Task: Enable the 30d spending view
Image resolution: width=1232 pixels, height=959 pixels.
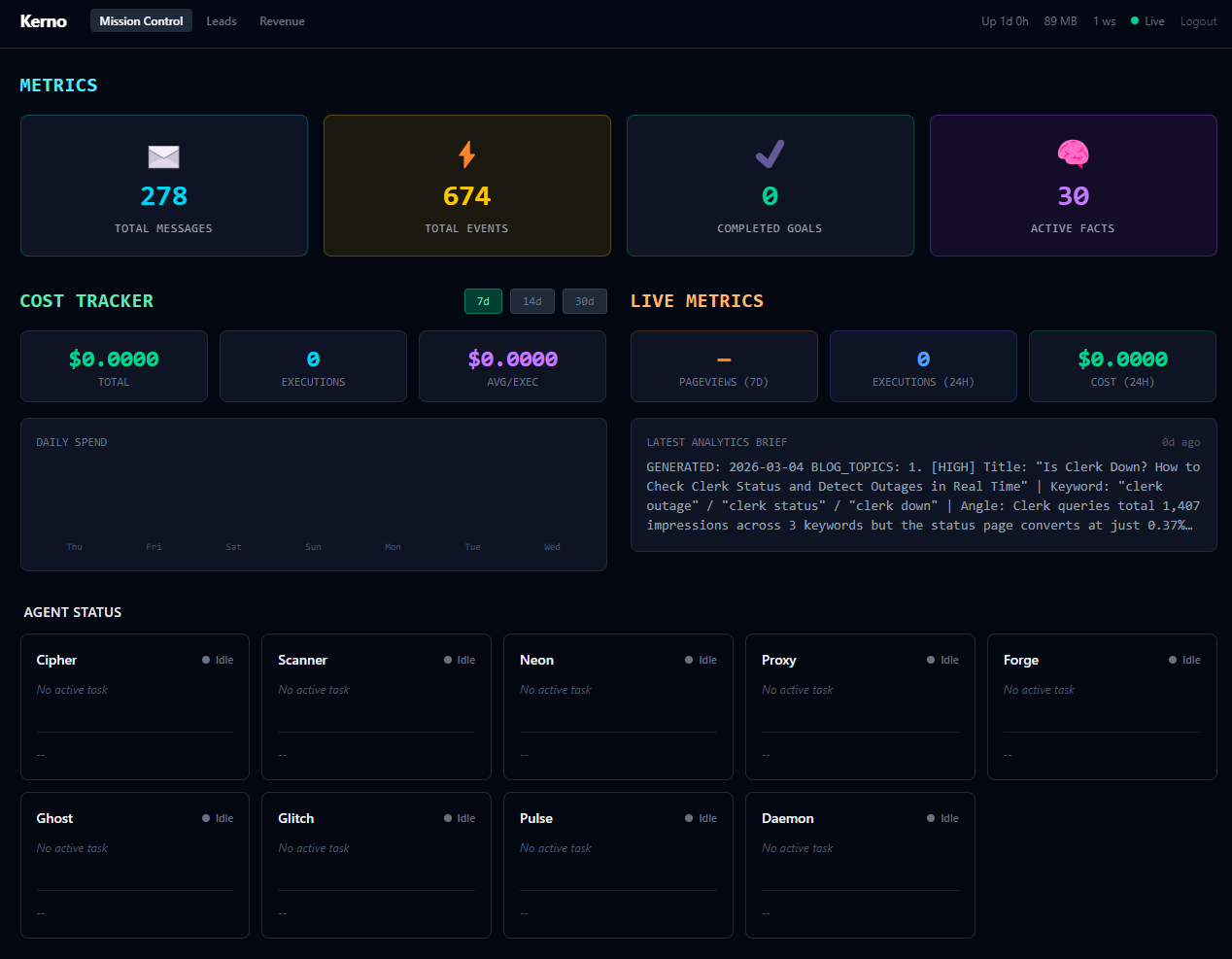Action: pos(584,301)
